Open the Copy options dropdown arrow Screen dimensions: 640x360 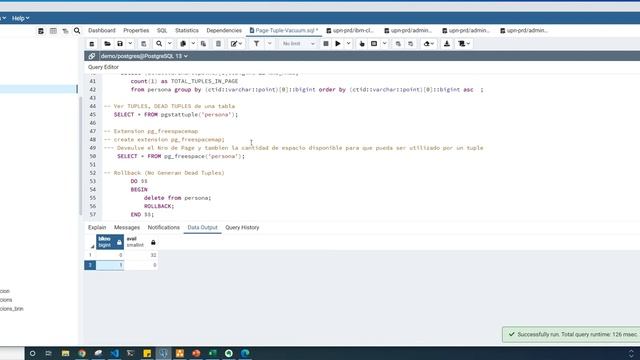[193, 44]
